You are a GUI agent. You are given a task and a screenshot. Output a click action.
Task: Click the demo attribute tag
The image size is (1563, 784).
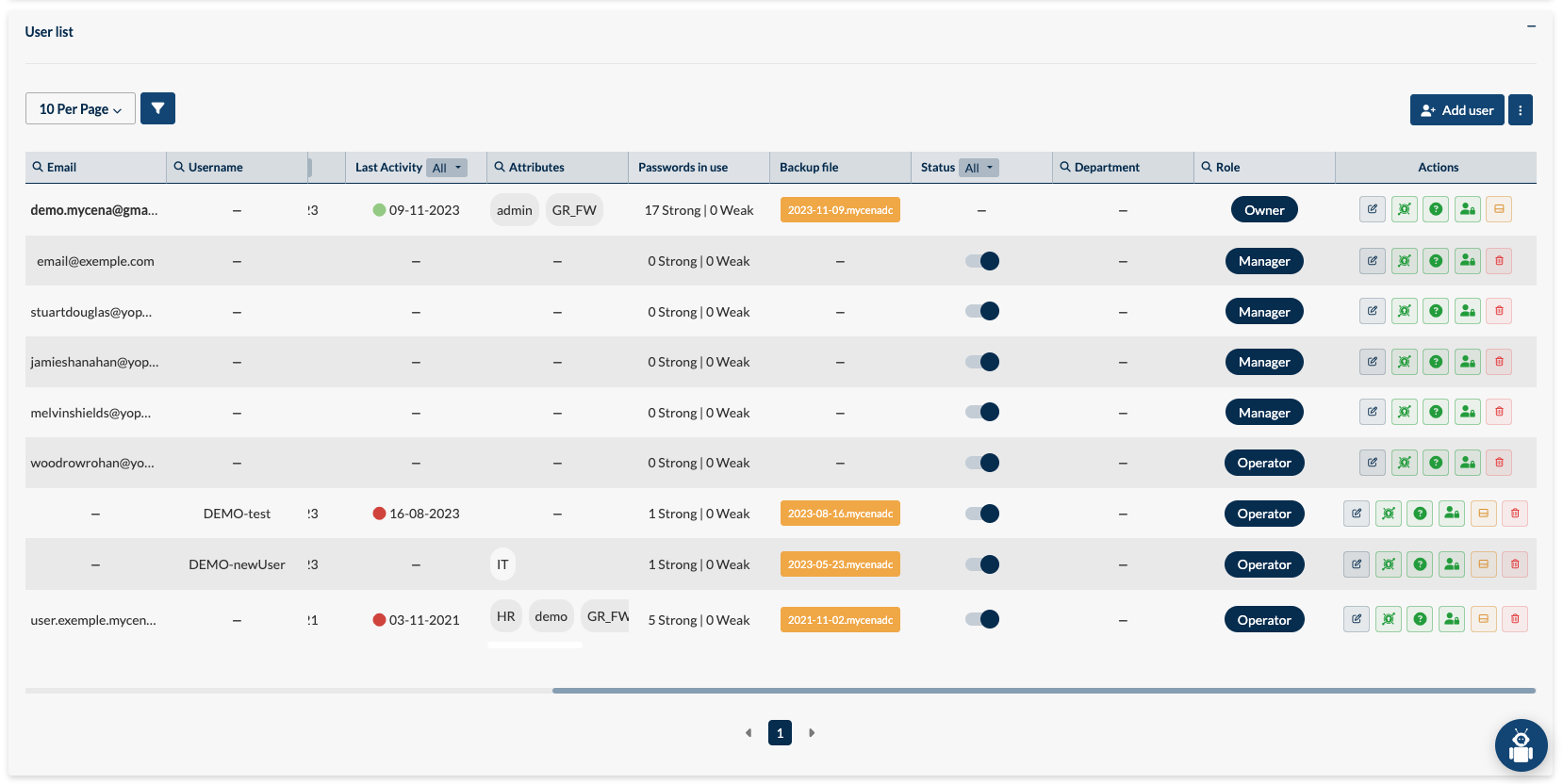point(551,616)
